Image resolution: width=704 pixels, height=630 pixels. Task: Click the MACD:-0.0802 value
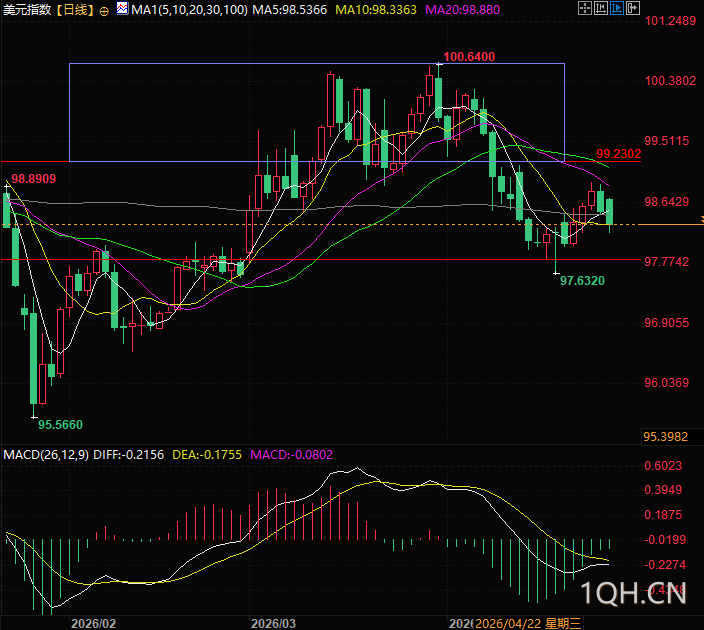point(292,454)
